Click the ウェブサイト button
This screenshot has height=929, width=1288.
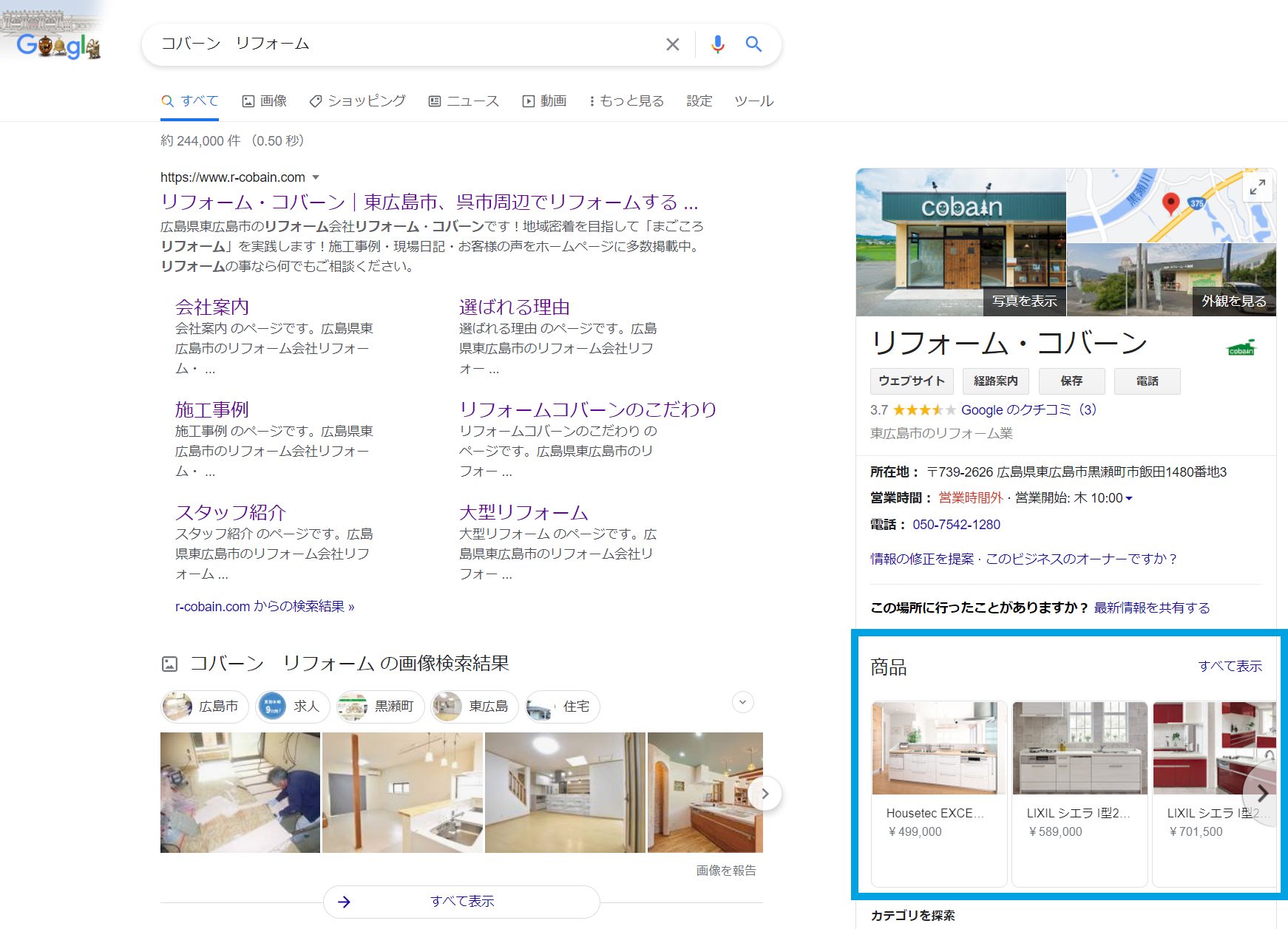[x=912, y=381]
